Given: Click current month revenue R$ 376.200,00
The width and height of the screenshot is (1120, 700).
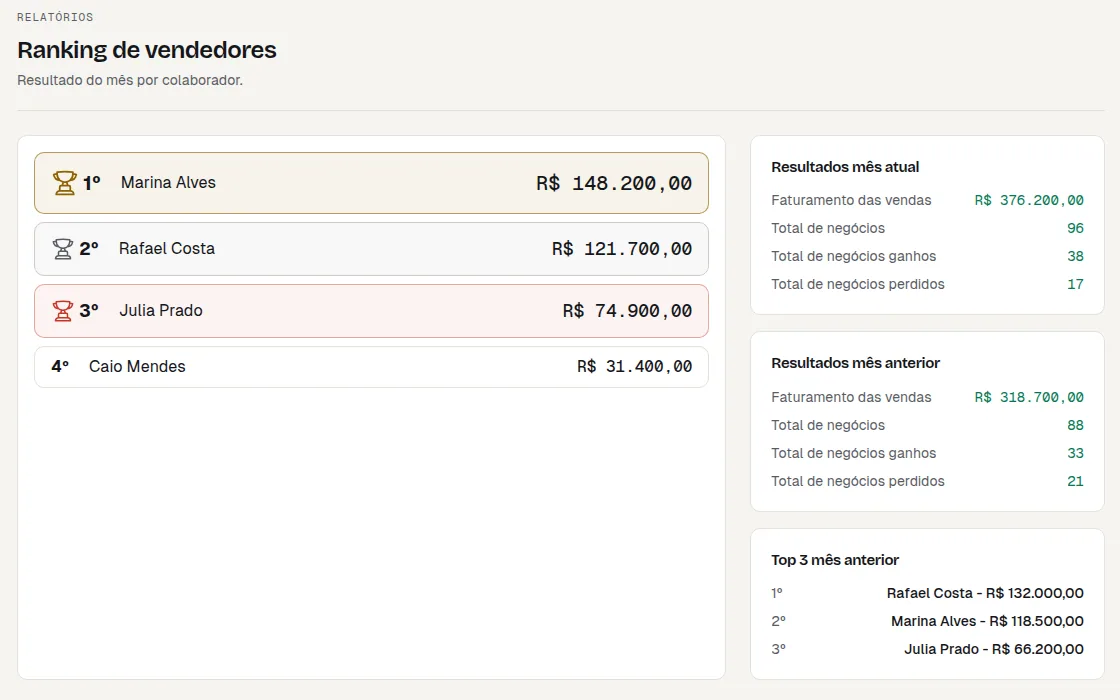Looking at the screenshot, I should 1029,201.
